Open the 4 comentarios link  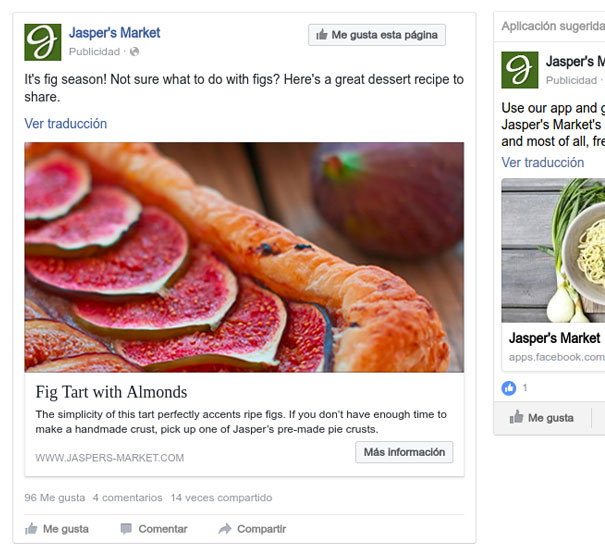127,497
